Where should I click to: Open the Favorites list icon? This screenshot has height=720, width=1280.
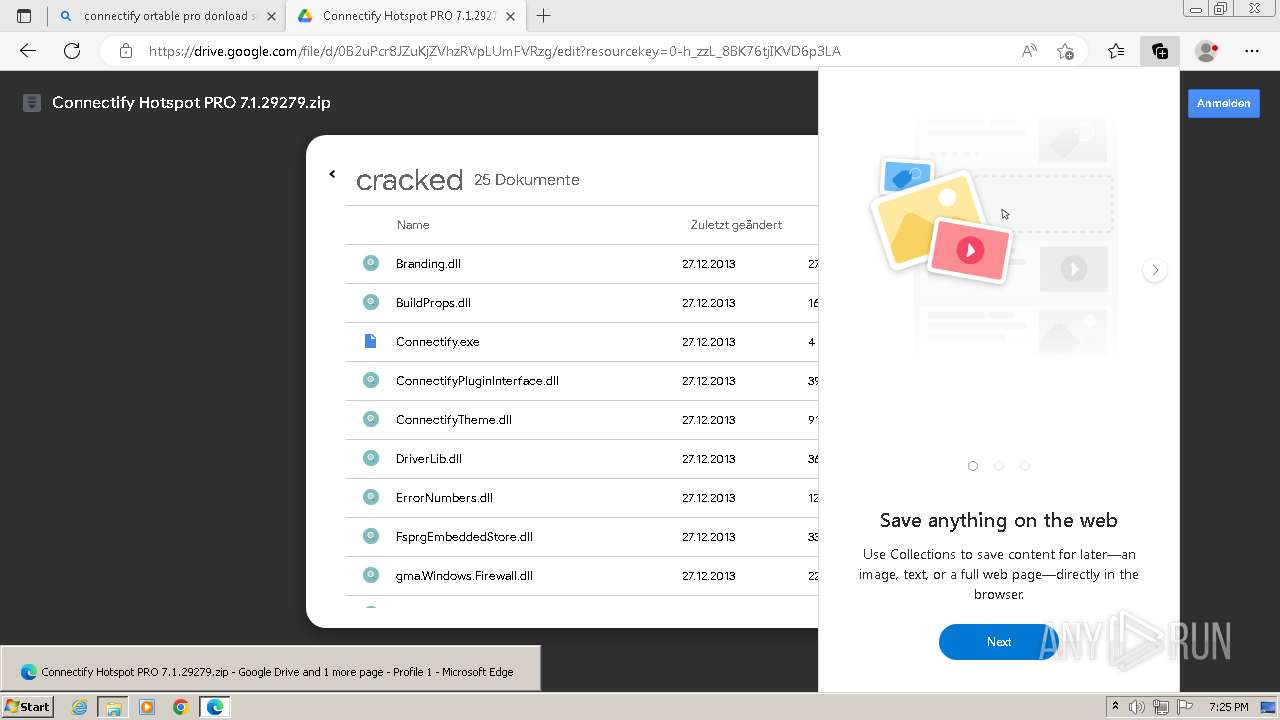[1116, 51]
